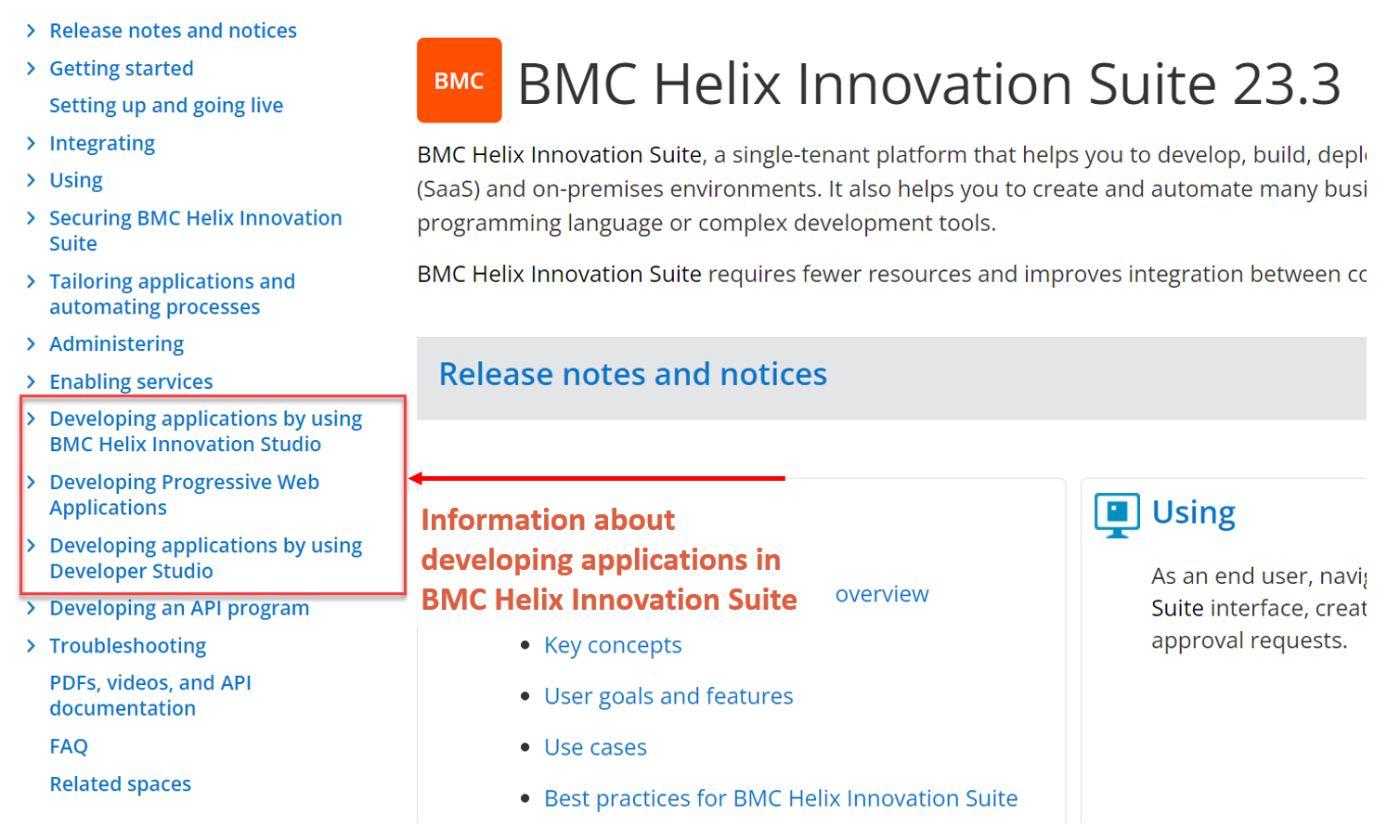Open the FAQ sidebar link

[69, 746]
